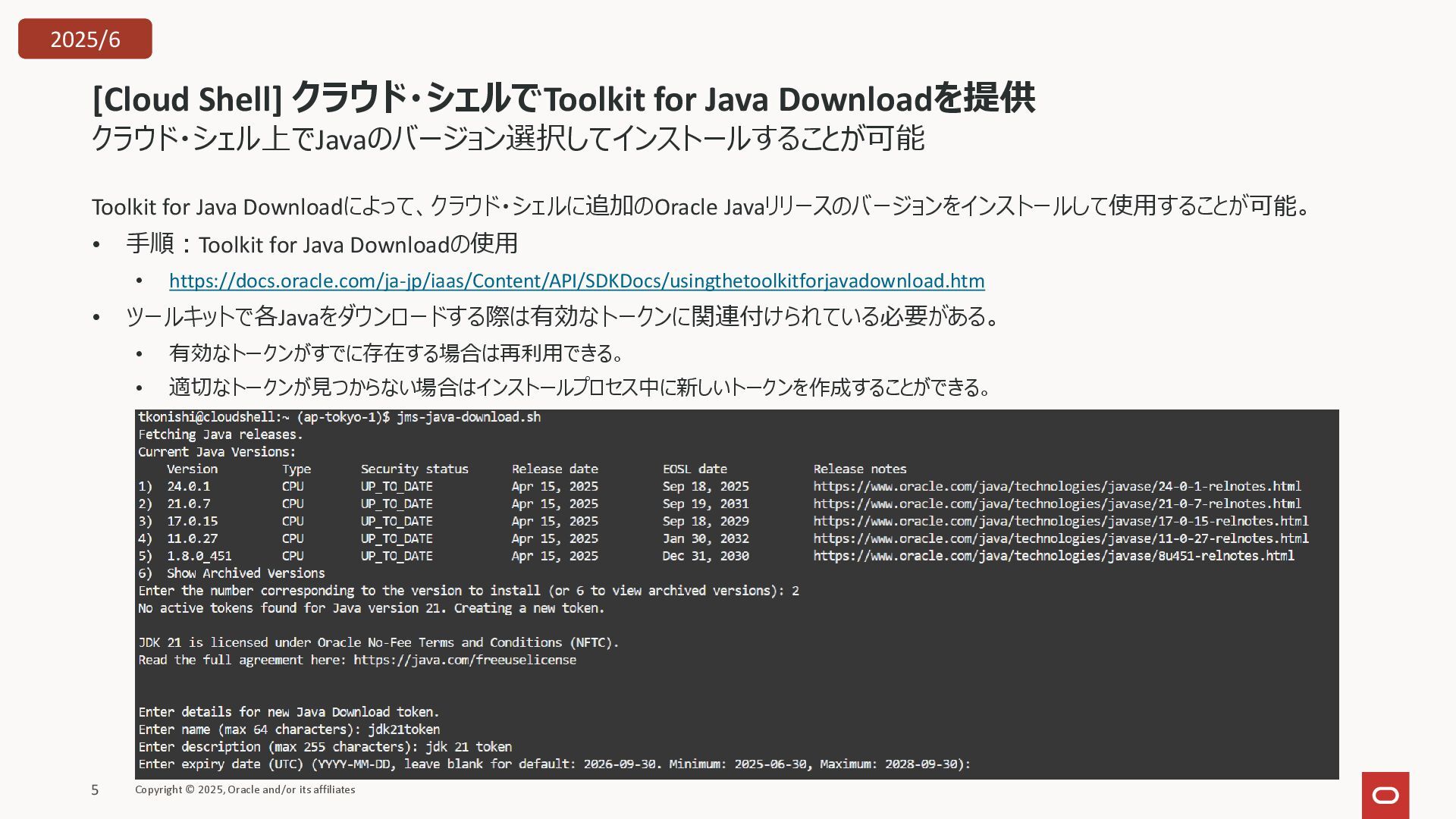Viewport: 1456px width, 819px height.
Task: Click the 'EOSL date' column header
Action: coord(695,469)
